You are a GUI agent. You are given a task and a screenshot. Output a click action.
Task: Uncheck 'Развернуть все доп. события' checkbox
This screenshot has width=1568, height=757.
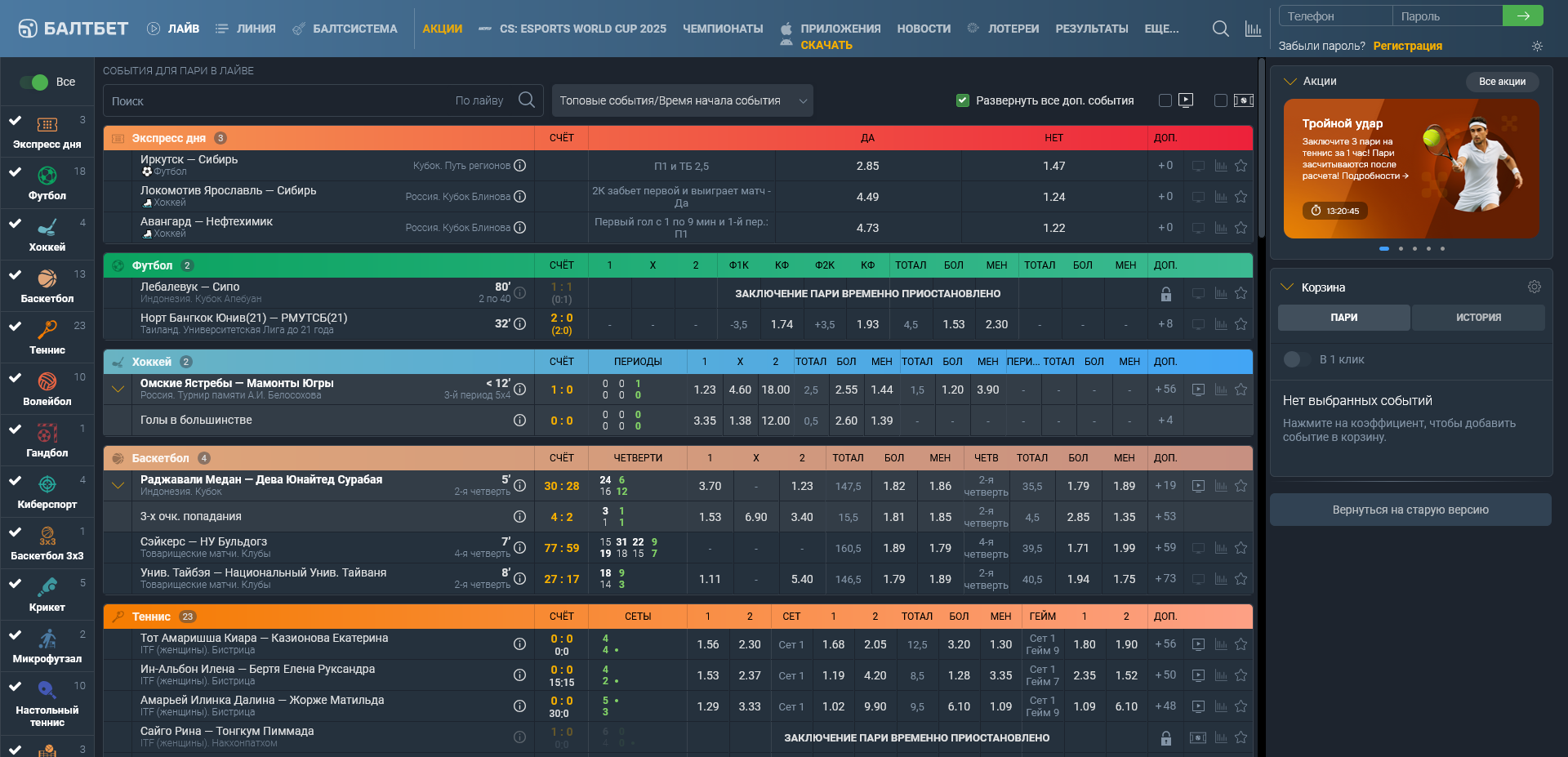click(963, 100)
